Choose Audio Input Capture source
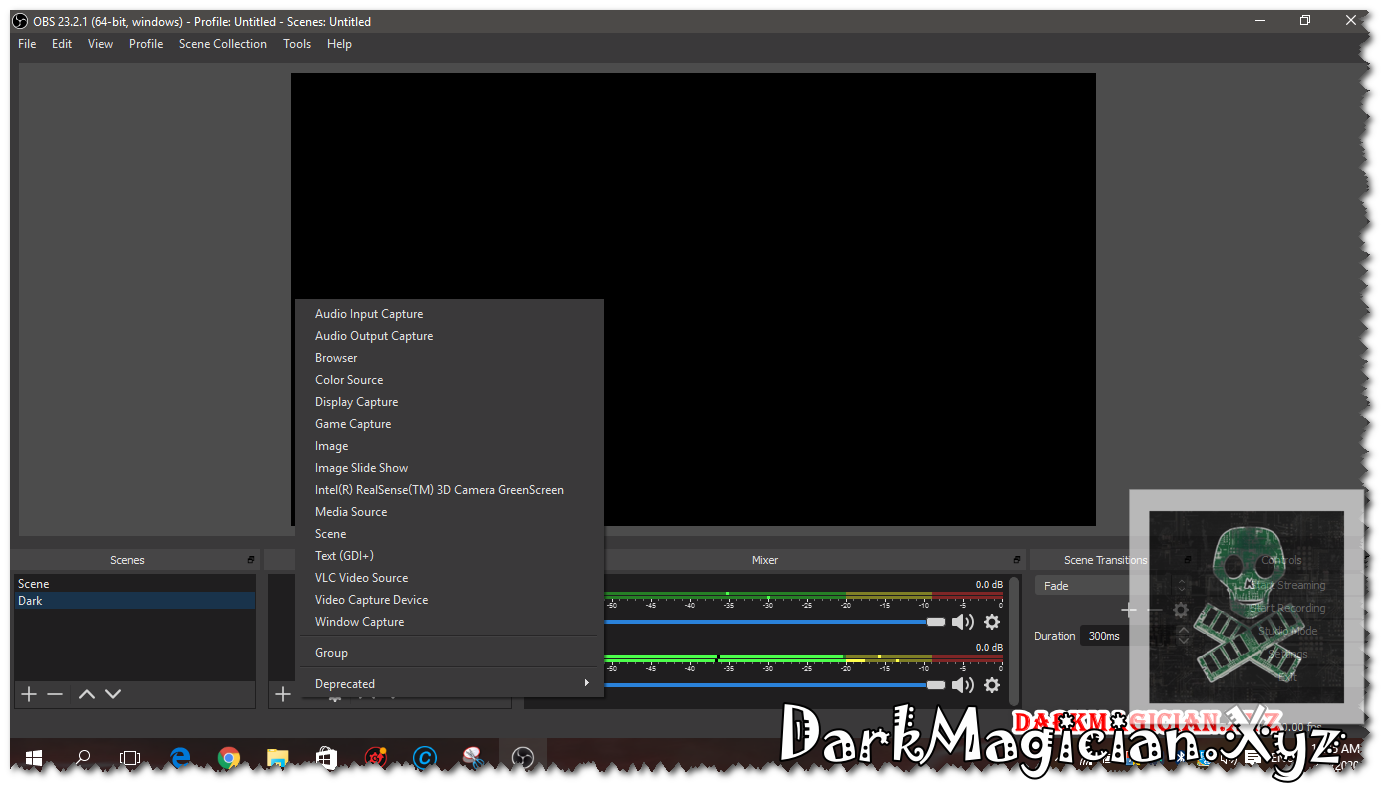1387x789 pixels. tap(449, 314)
